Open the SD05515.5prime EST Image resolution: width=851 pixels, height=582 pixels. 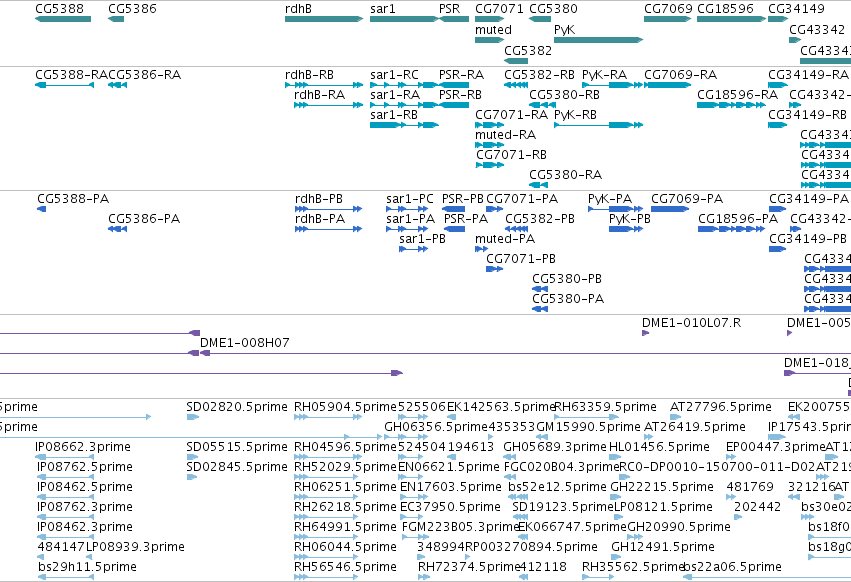point(192,457)
